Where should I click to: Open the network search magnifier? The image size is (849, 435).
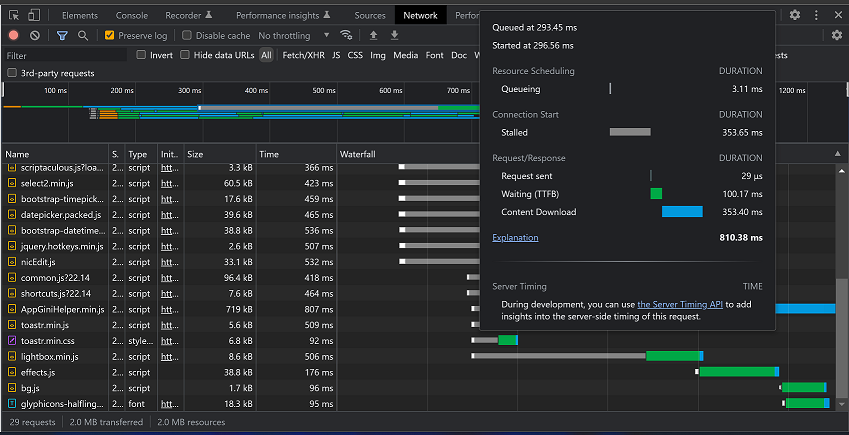point(83,35)
